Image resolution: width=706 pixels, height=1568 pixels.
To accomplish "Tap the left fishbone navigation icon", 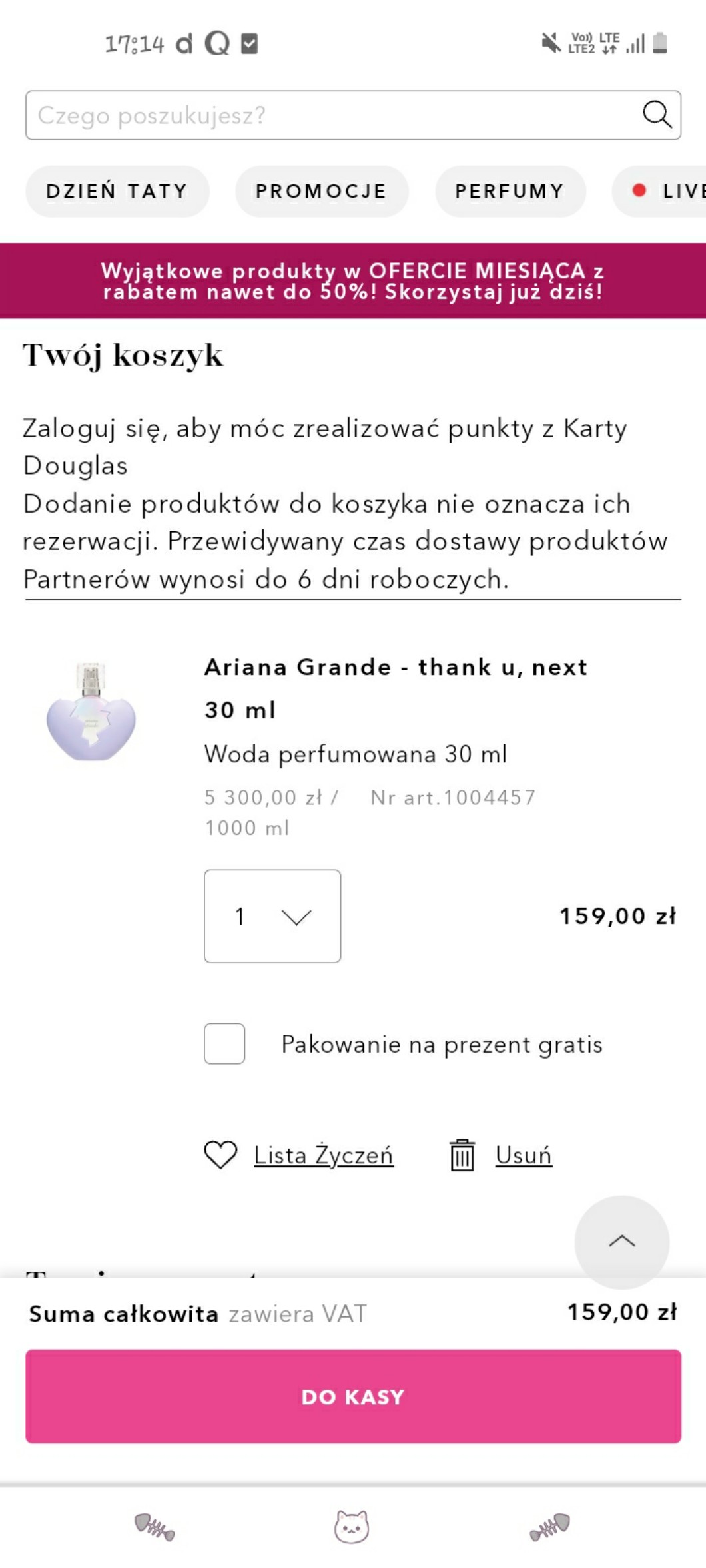I will coord(155,1526).
